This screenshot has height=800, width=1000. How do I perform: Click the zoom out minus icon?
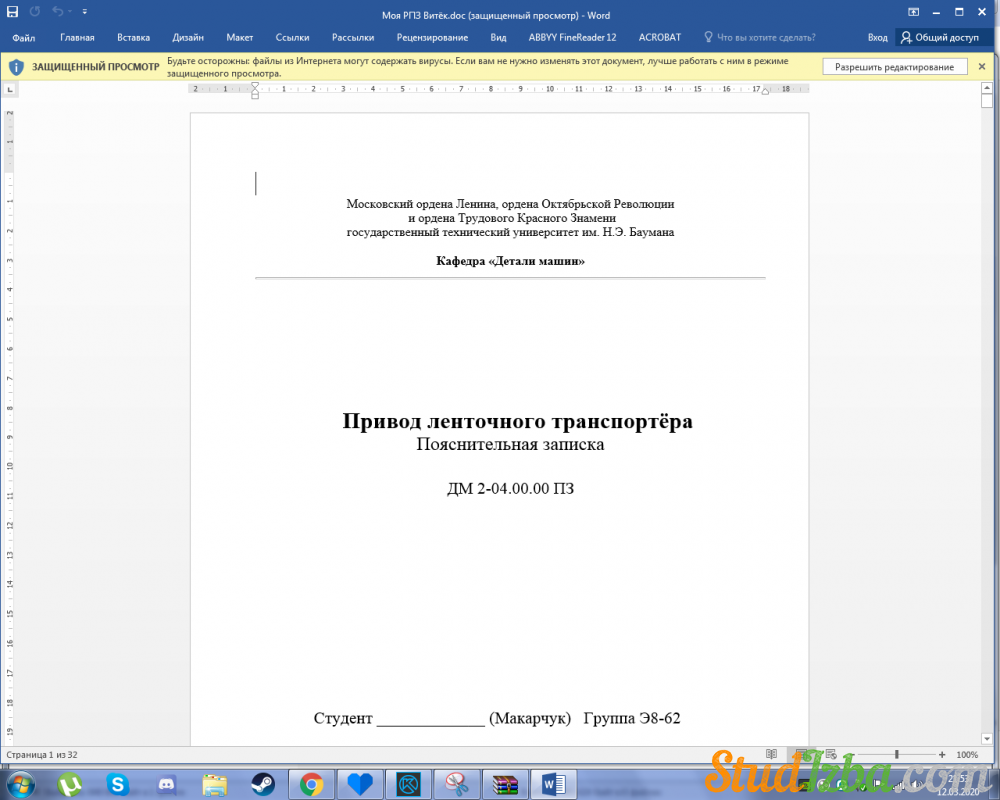853,754
